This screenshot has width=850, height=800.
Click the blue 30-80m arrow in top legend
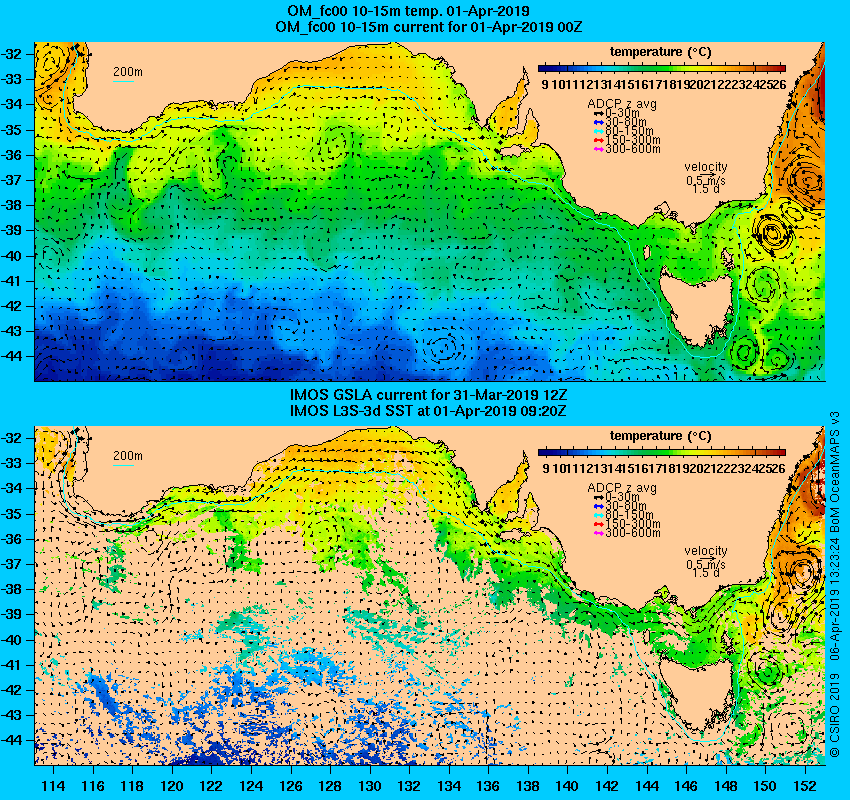pyautogui.click(x=598, y=122)
